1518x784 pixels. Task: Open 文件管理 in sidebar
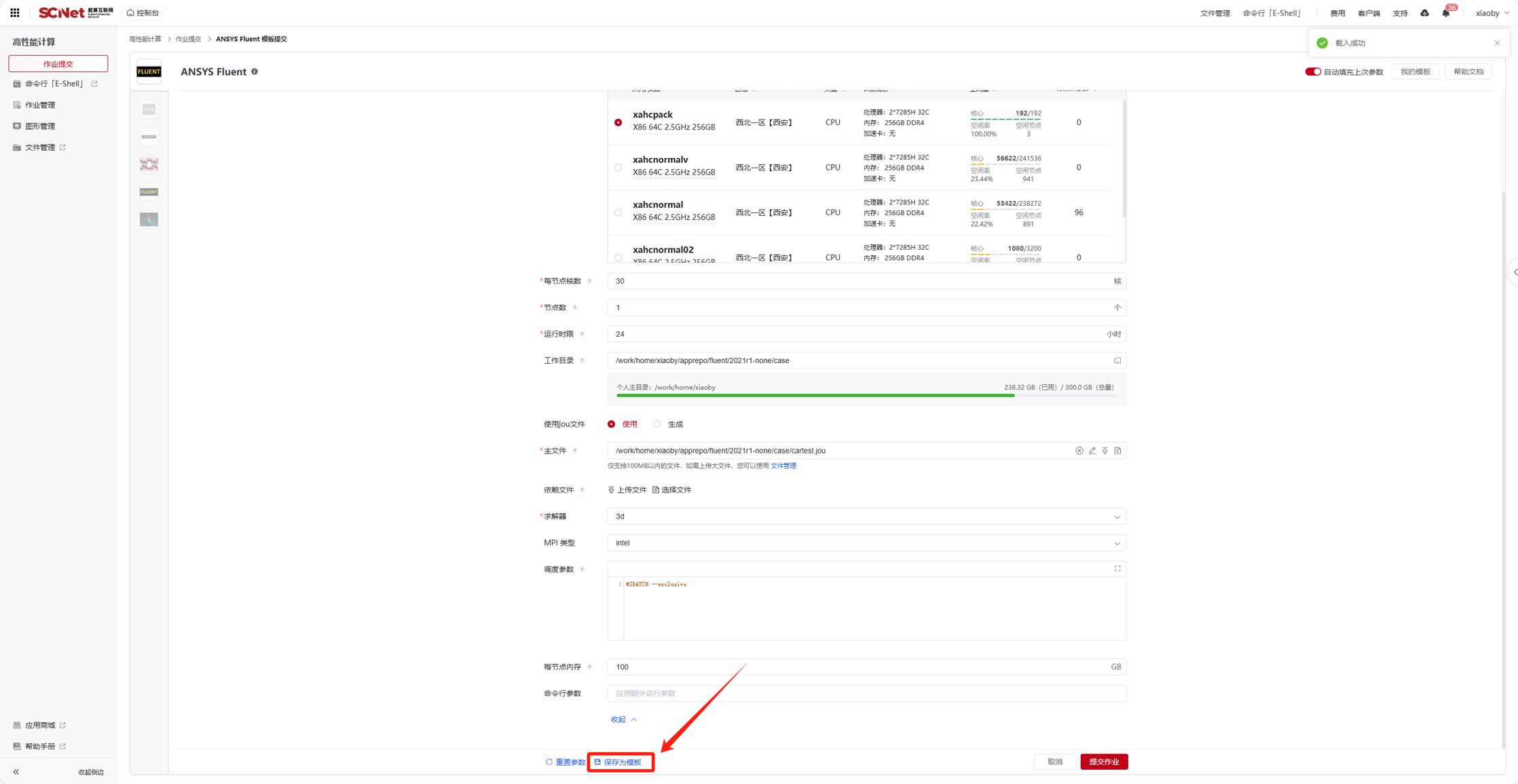coord(39,147)
